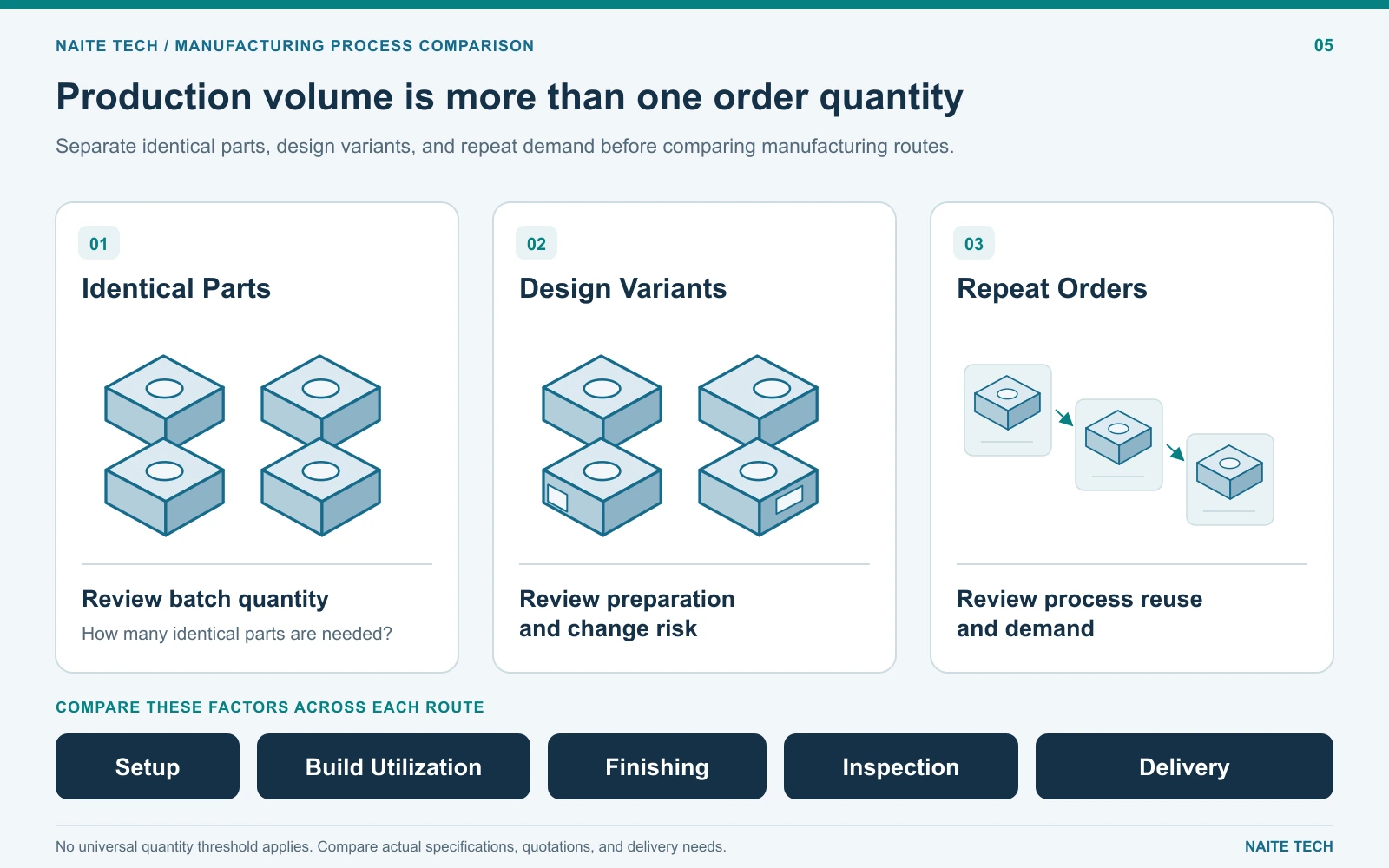
Task: Click the last Repeat Orders thumbnail tile
Action: [x=1230, y=479]
